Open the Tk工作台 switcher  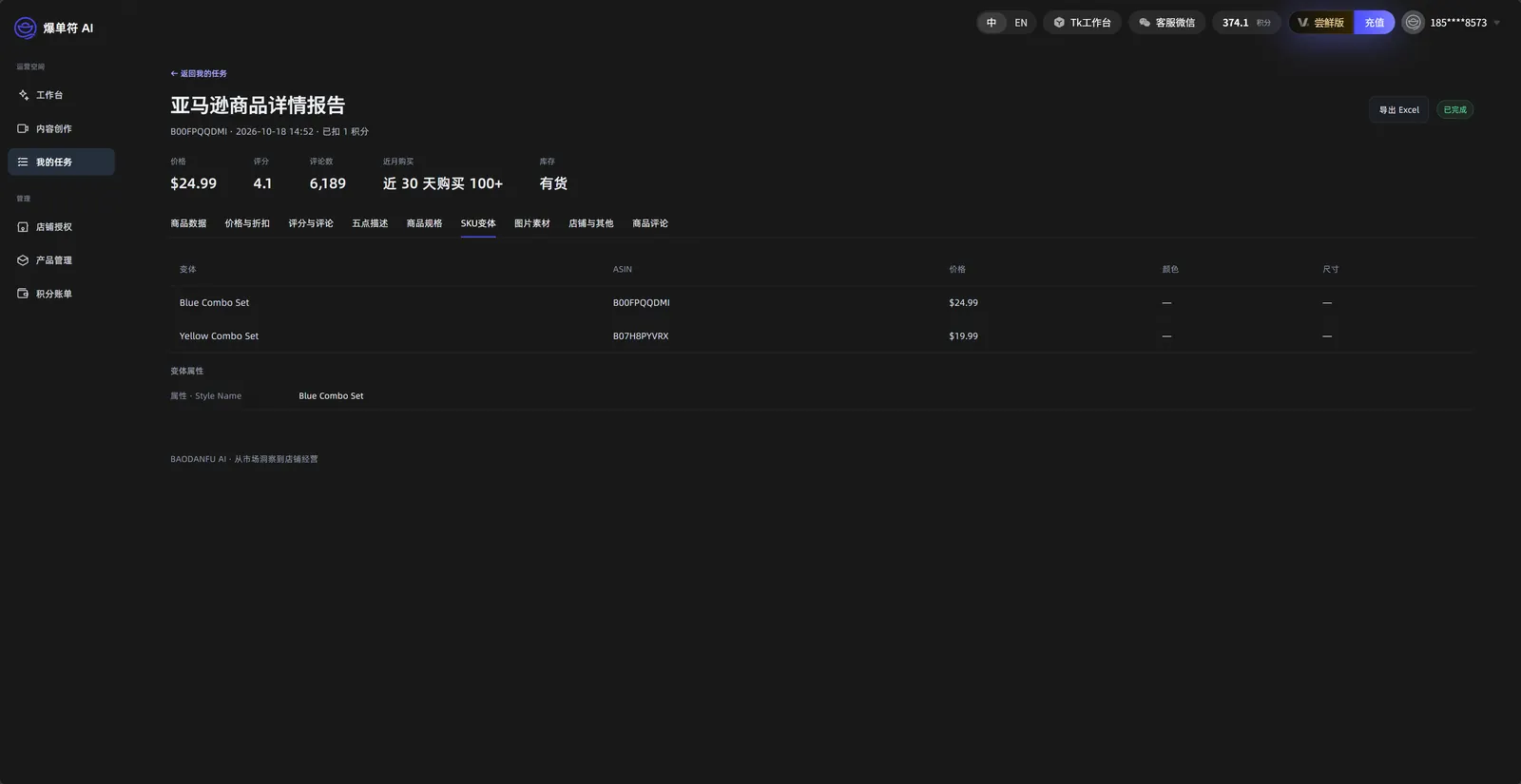coord(1082,23)
